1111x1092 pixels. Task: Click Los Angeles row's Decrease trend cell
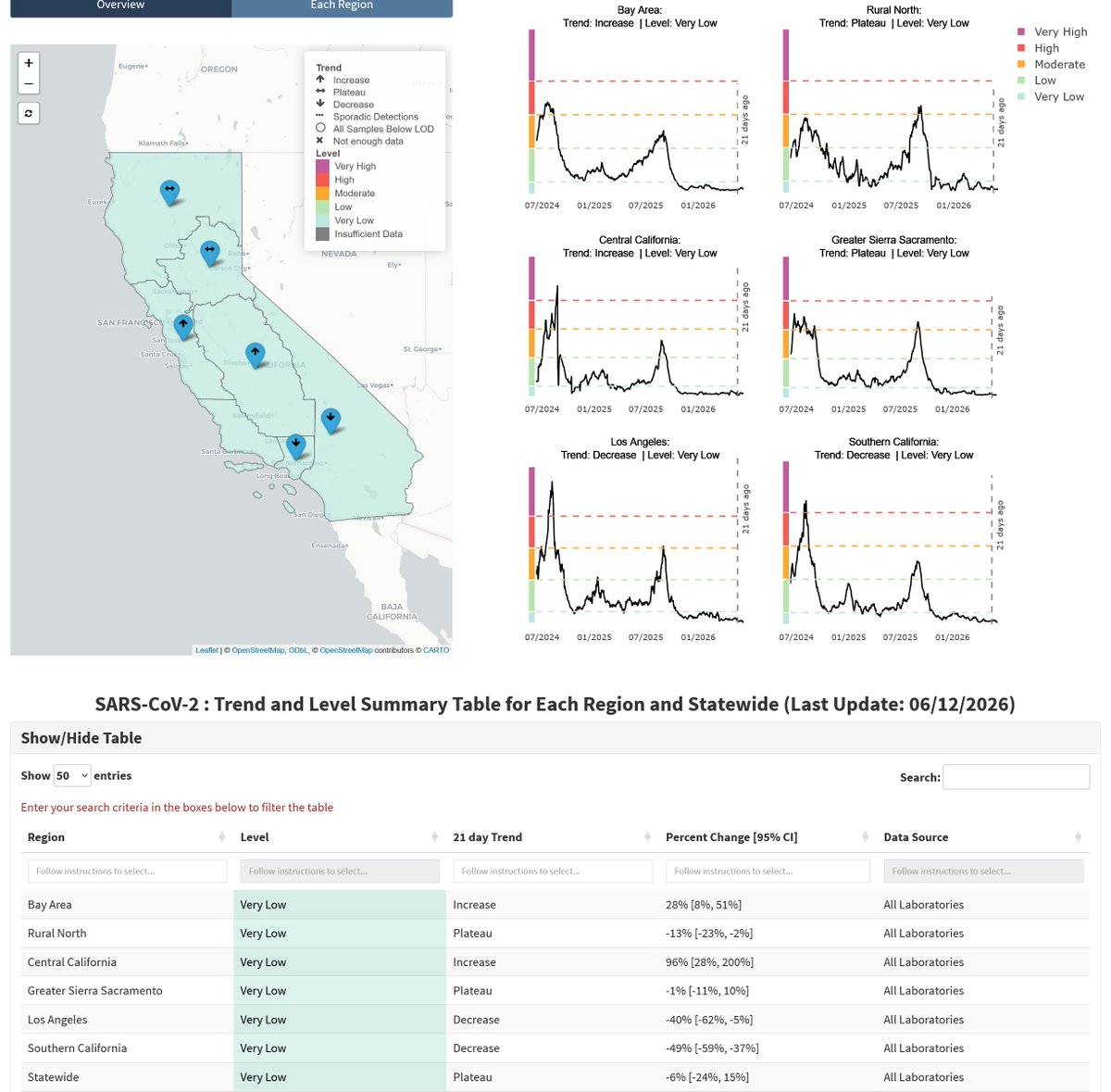pyautogui.click(x=553, y=1020)
